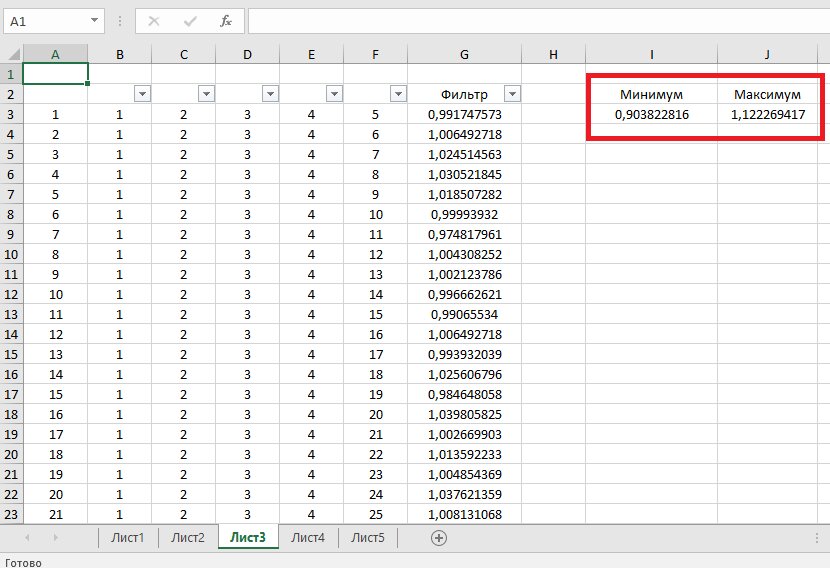The width and height of the screenshot is (830, 568).
Task: Click cell with value 1,002123786
Action: click(464, 274)
